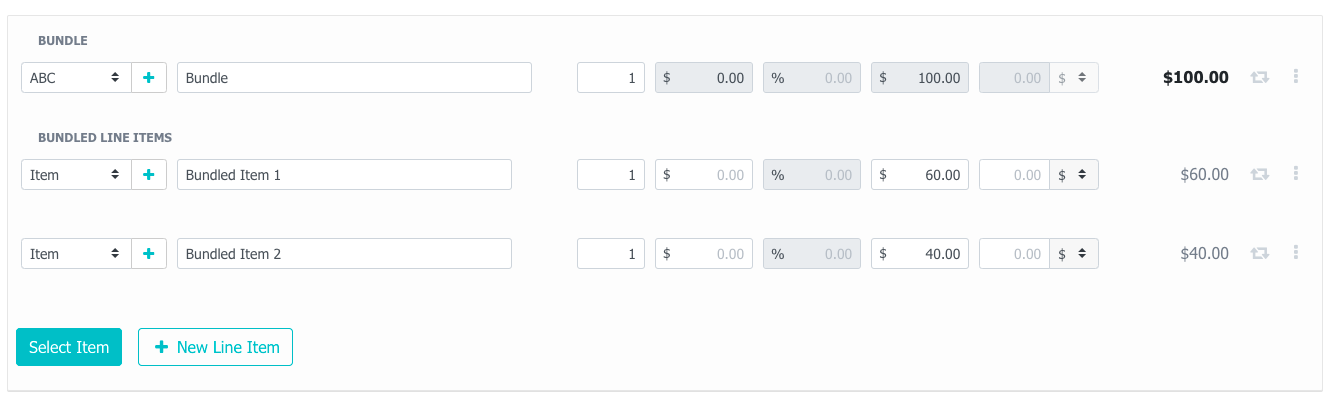Click the plus icon beside ABC dropdown
The image size is (1337, 404).
[149, 78]
